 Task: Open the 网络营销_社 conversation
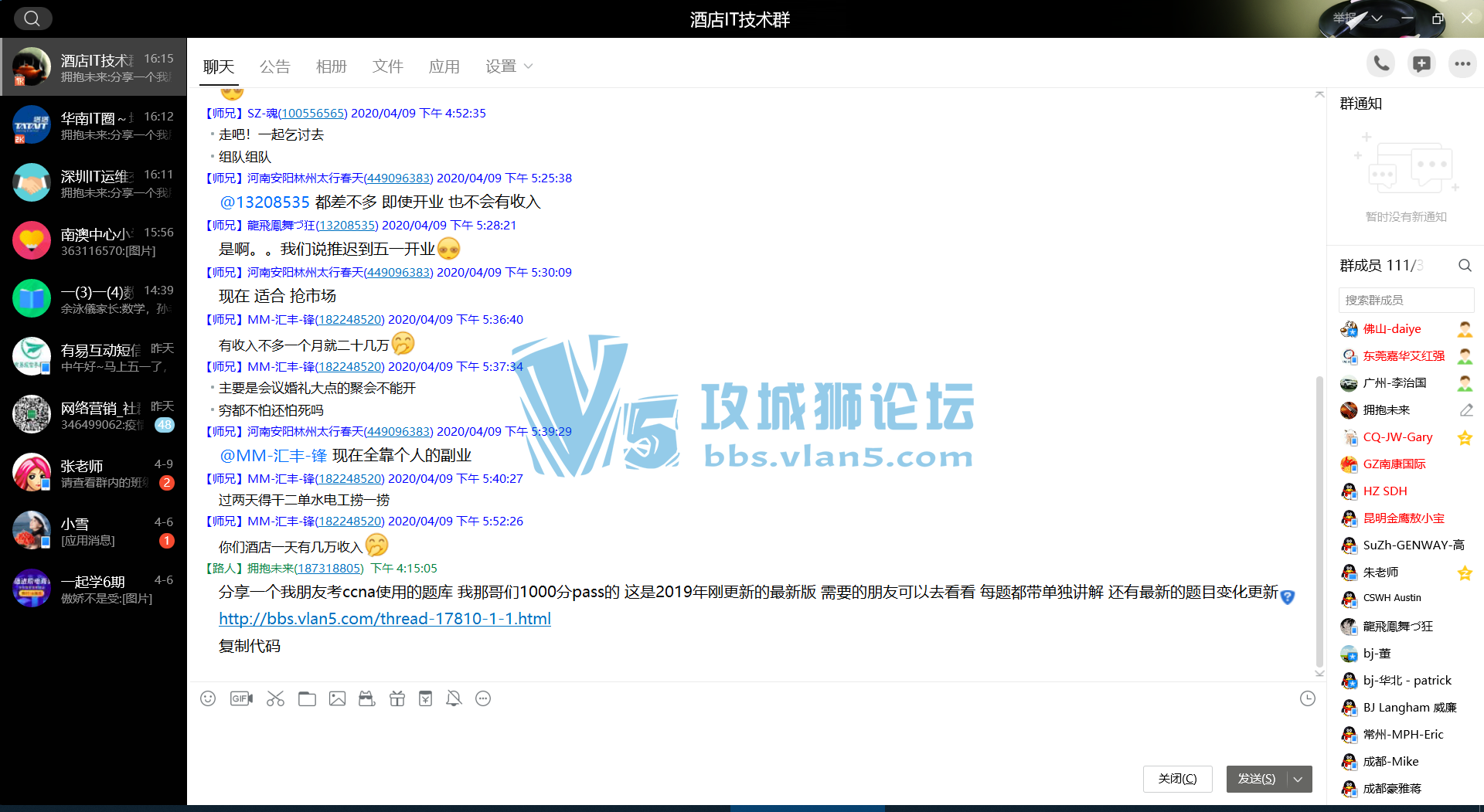pos(94,415)
